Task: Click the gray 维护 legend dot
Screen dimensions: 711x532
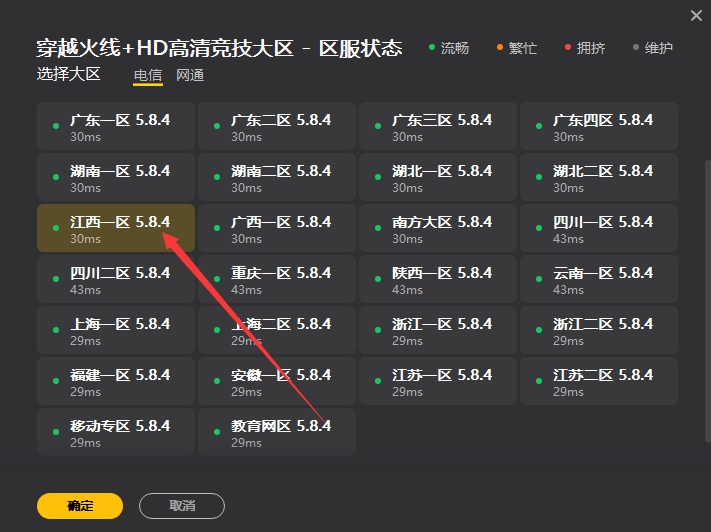Action: pyautogui.click(x=636, y=47)
